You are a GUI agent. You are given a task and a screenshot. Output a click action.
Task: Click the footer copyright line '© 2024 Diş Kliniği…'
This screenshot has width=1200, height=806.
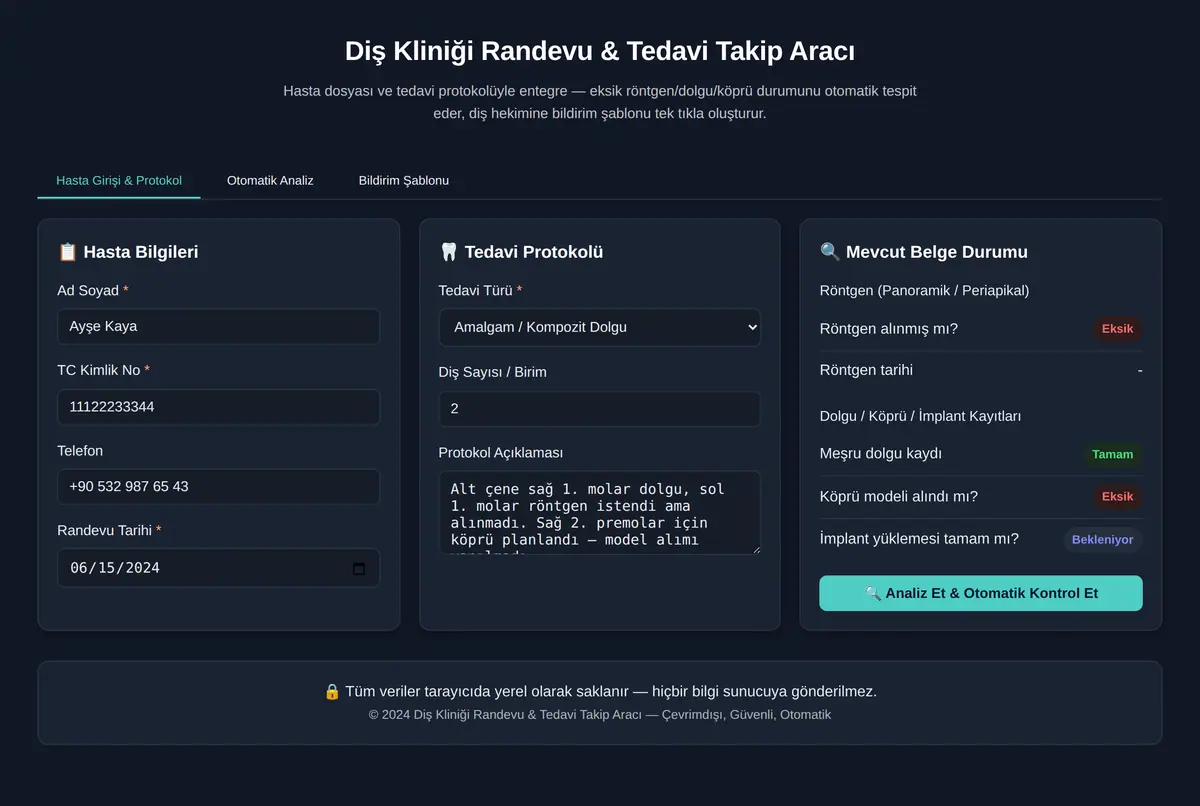click(600, 715)
